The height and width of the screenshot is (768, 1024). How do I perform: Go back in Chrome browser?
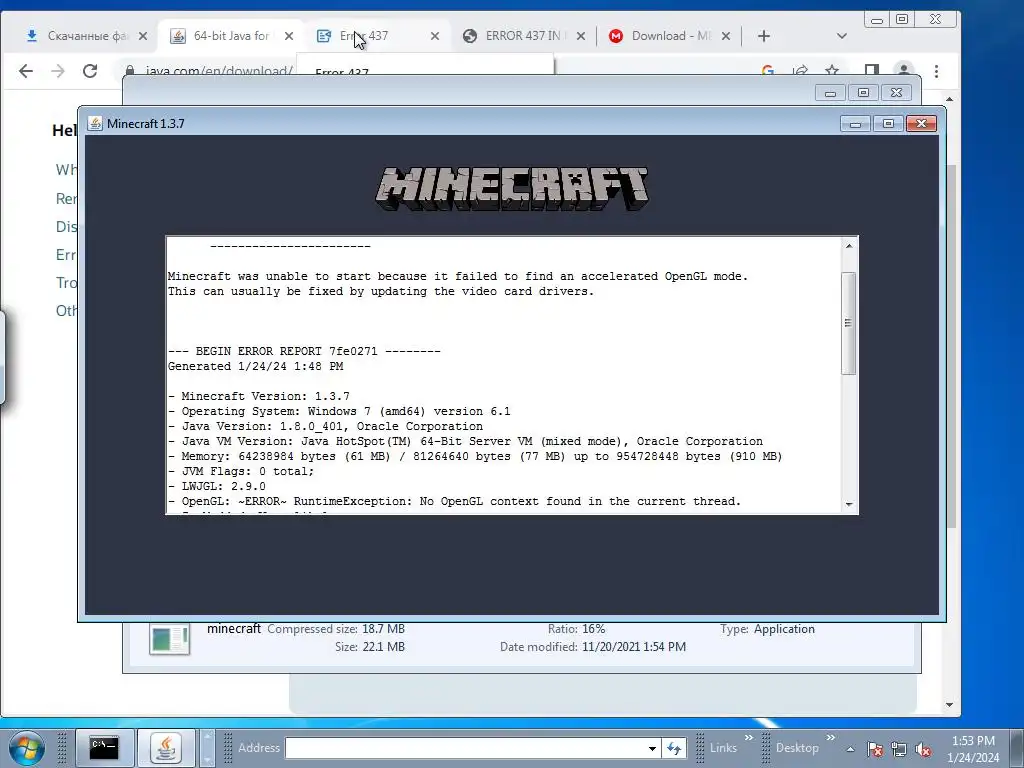click(x=25, y=71)
